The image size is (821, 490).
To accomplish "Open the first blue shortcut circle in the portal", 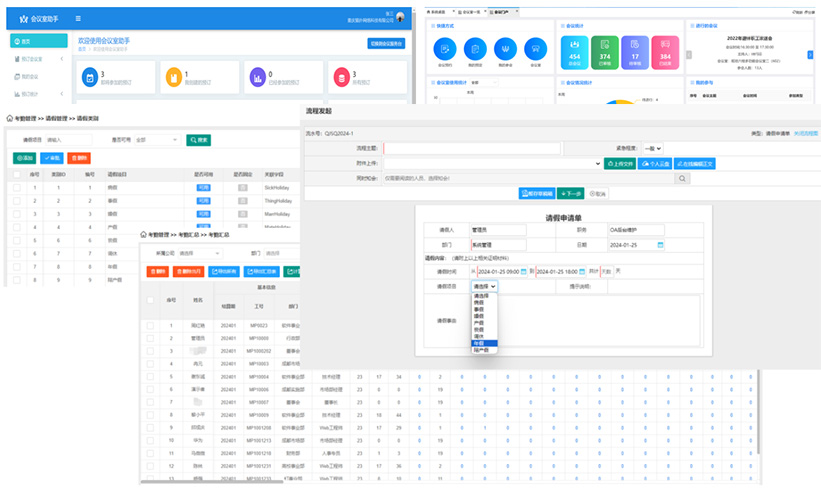I will click(x=445, y=49).
